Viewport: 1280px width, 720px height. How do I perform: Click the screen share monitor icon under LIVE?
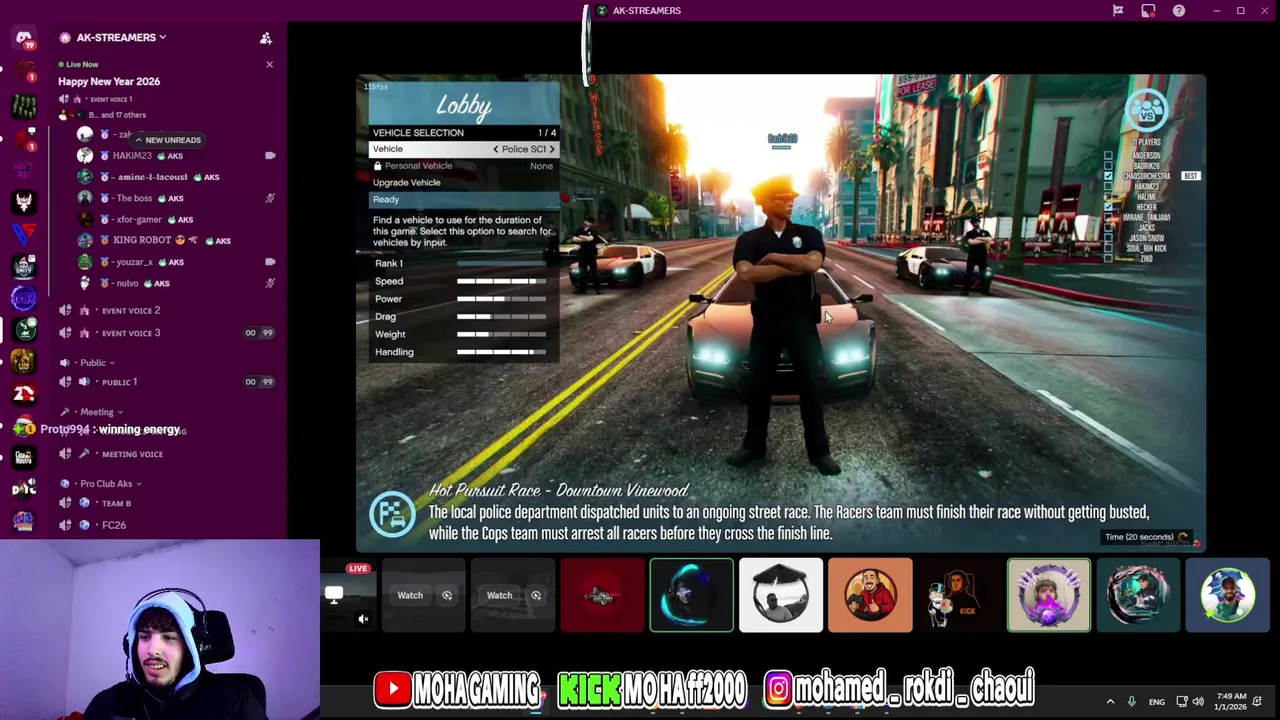pos(334,595)
